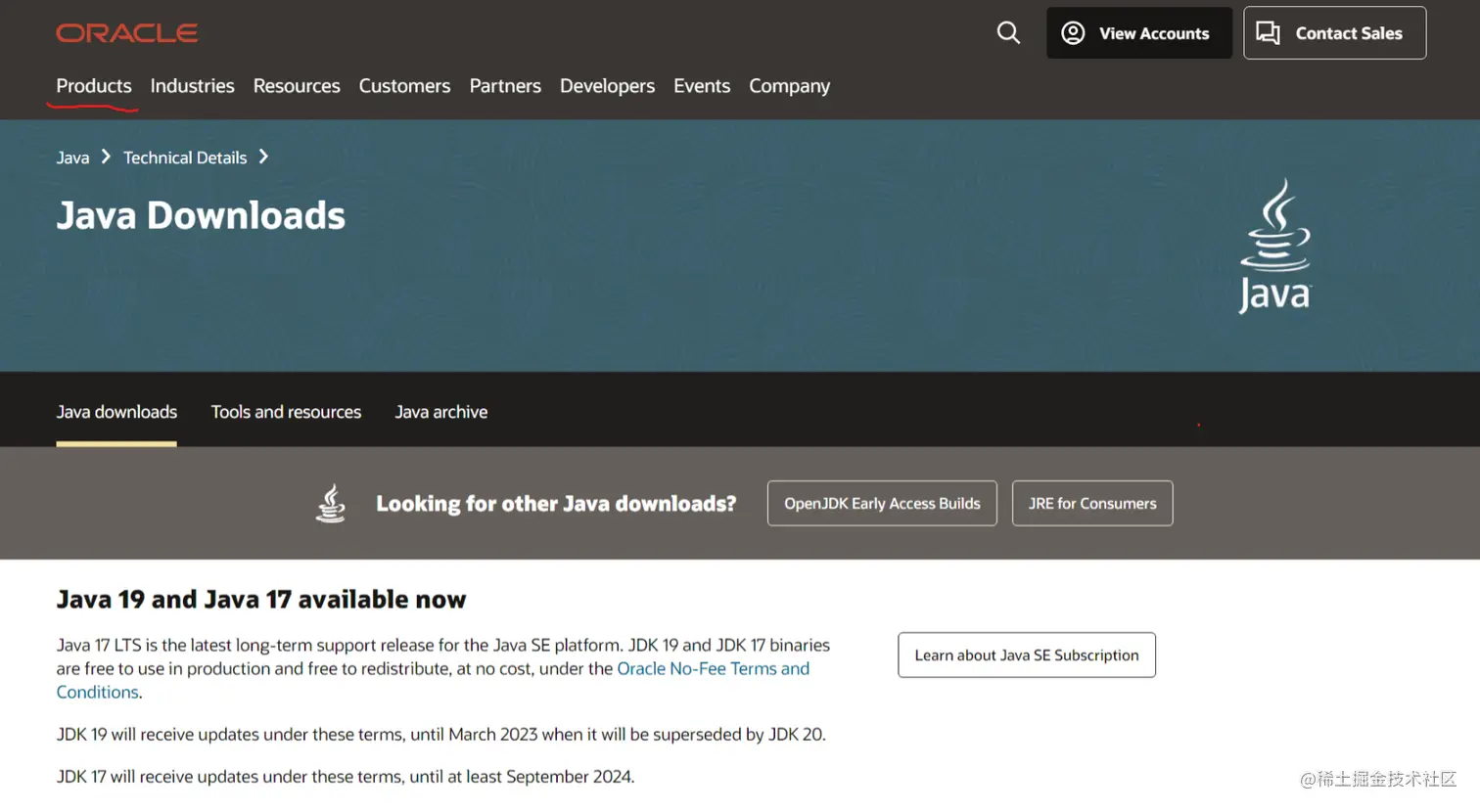Click the JRE for Consumers button
The image size is (1480, 812).
coord(1092,503)
